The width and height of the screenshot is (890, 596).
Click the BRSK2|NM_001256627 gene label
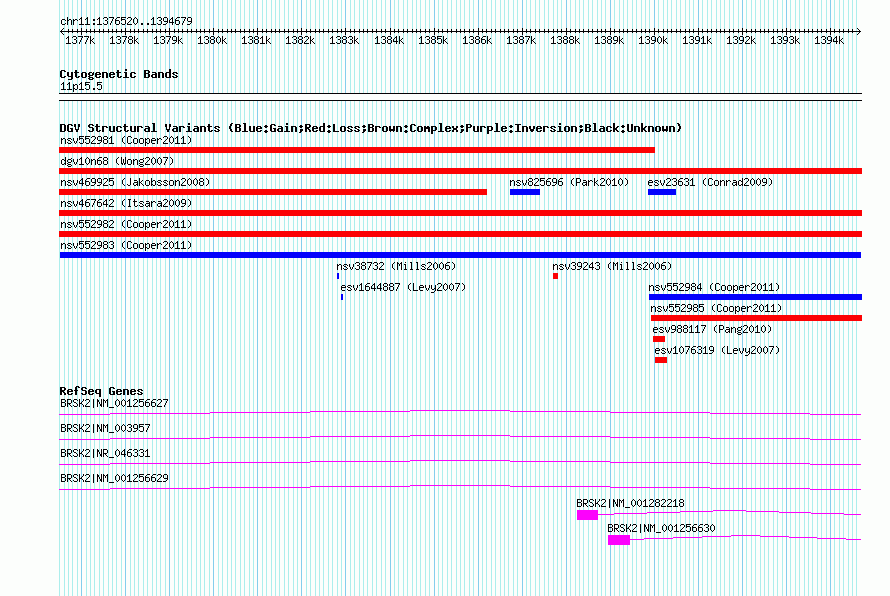pos(114,404)
